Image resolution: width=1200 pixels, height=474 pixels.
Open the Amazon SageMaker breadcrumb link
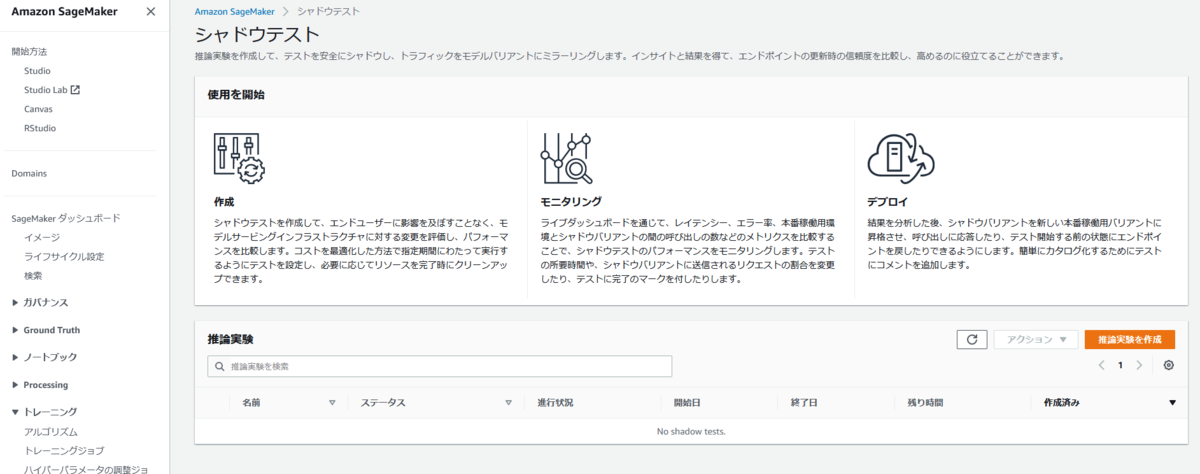tap(235, 11)
